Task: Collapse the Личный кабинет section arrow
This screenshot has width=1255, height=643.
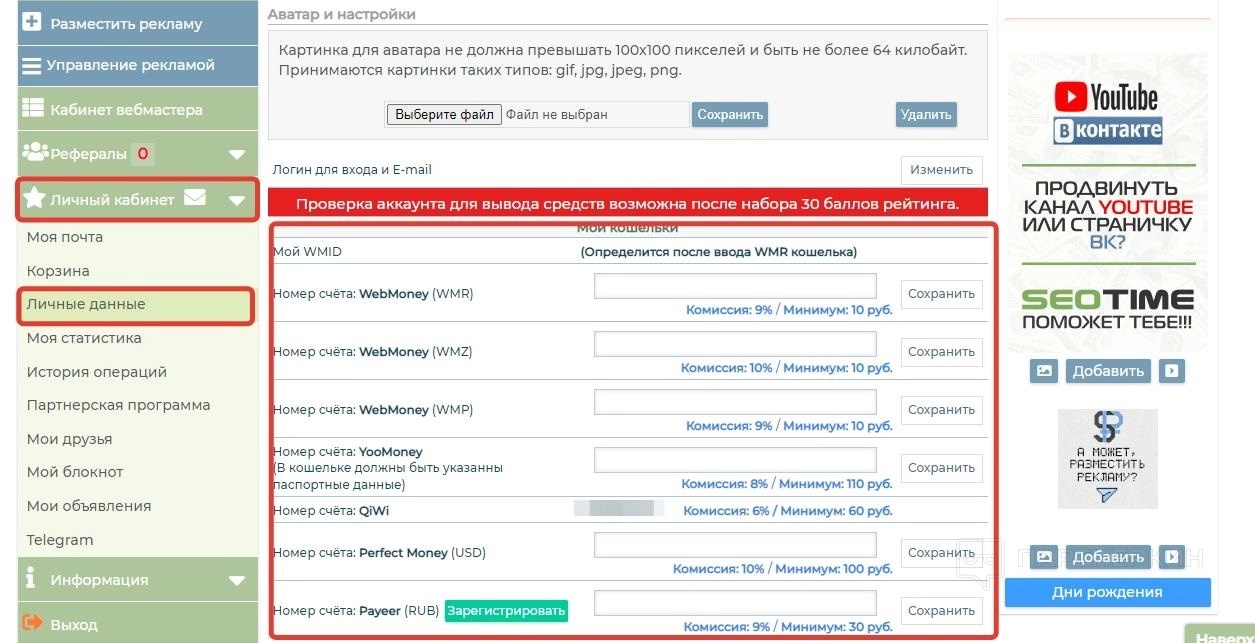Action: (237, 199)
